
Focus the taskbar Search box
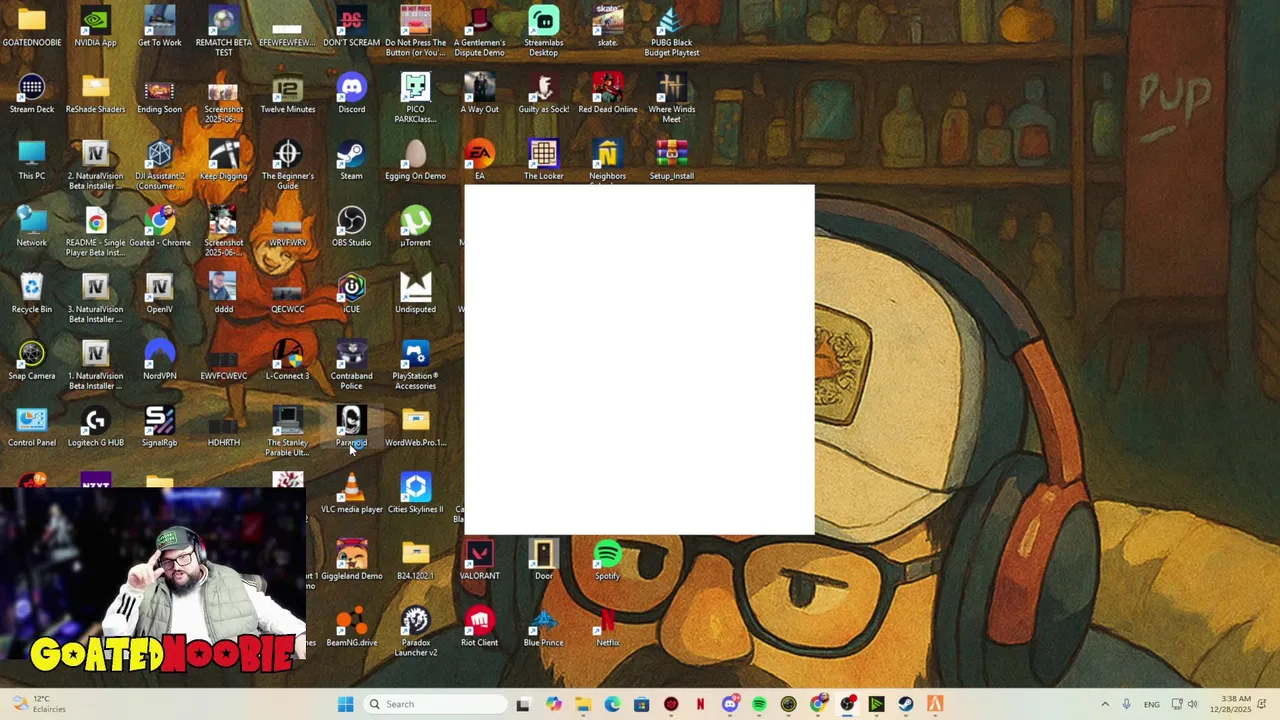click(435, 704)
